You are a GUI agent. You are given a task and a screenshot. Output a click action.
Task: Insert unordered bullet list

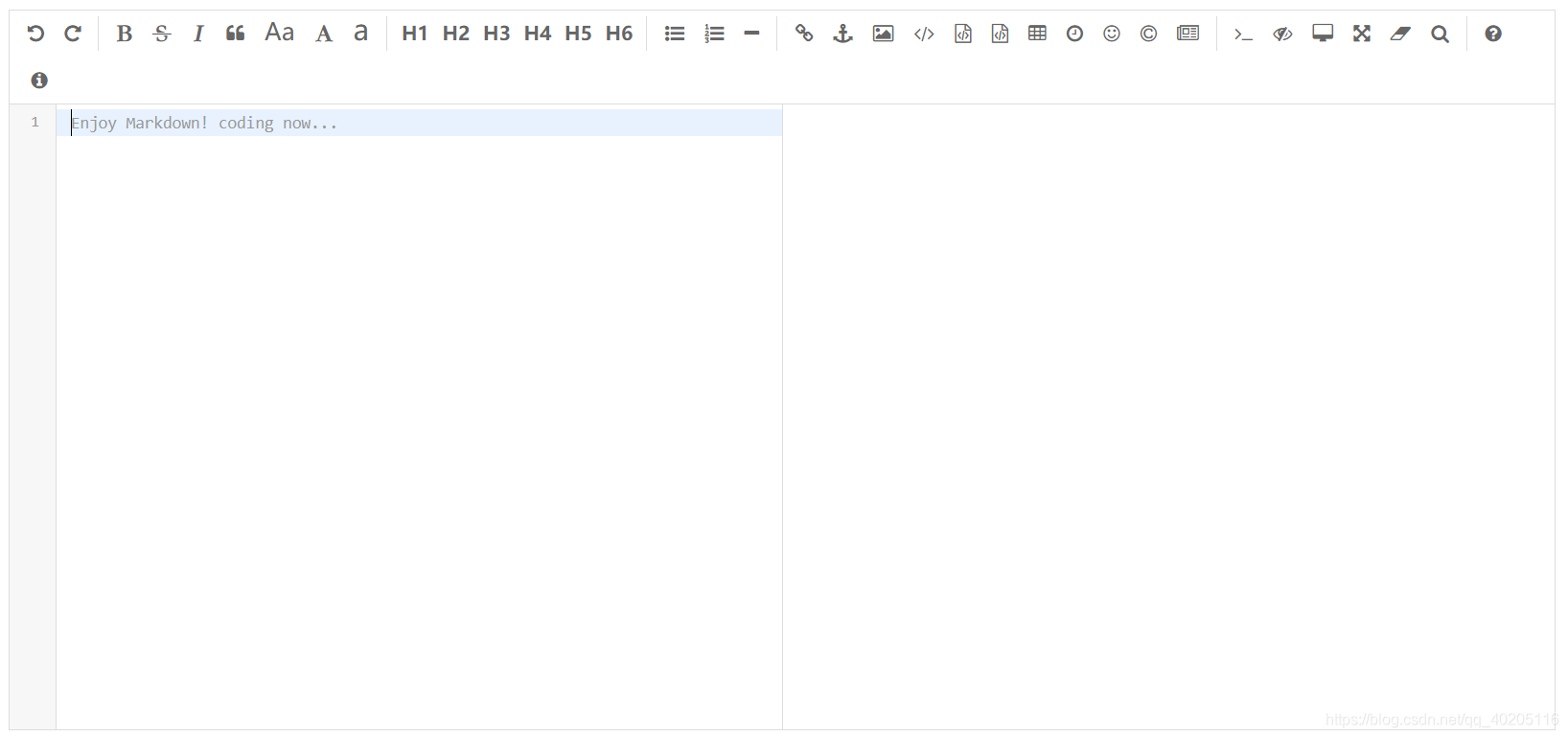point(675,34)
